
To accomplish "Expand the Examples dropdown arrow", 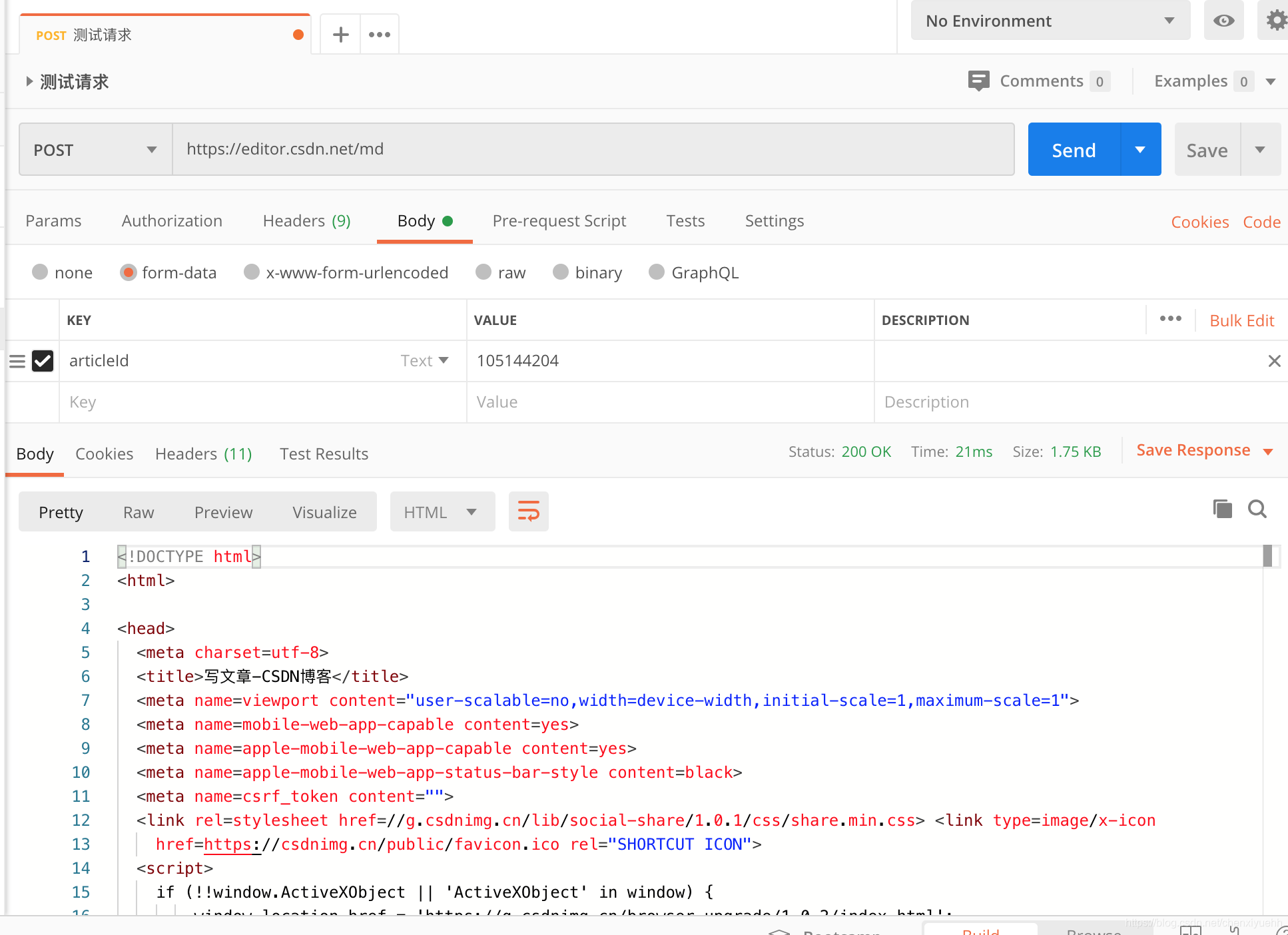I will [x=1270, y=81].
